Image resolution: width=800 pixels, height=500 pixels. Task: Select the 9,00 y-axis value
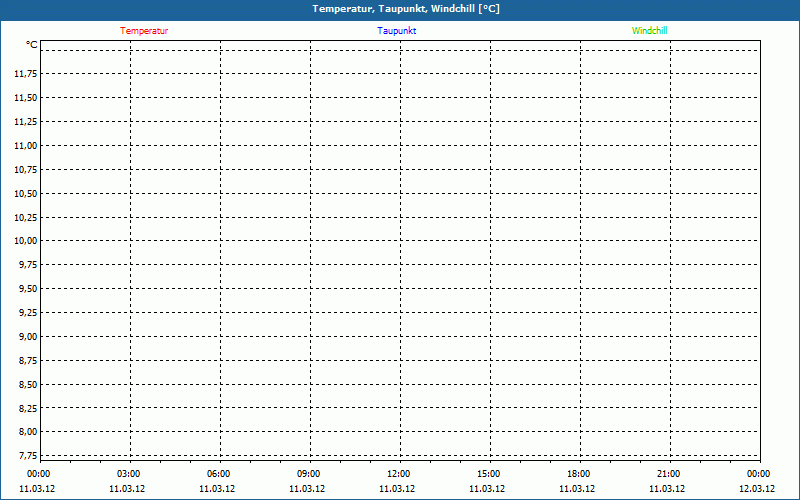(x=28, y=337)
